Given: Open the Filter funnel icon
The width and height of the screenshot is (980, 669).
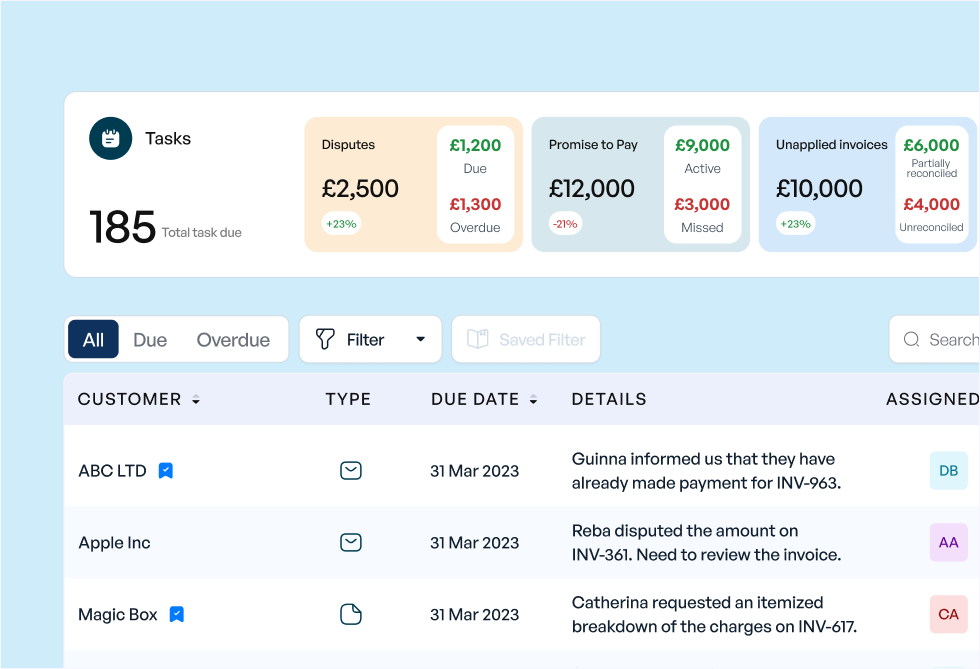Looking at the screenshot, I should [324, 339].
